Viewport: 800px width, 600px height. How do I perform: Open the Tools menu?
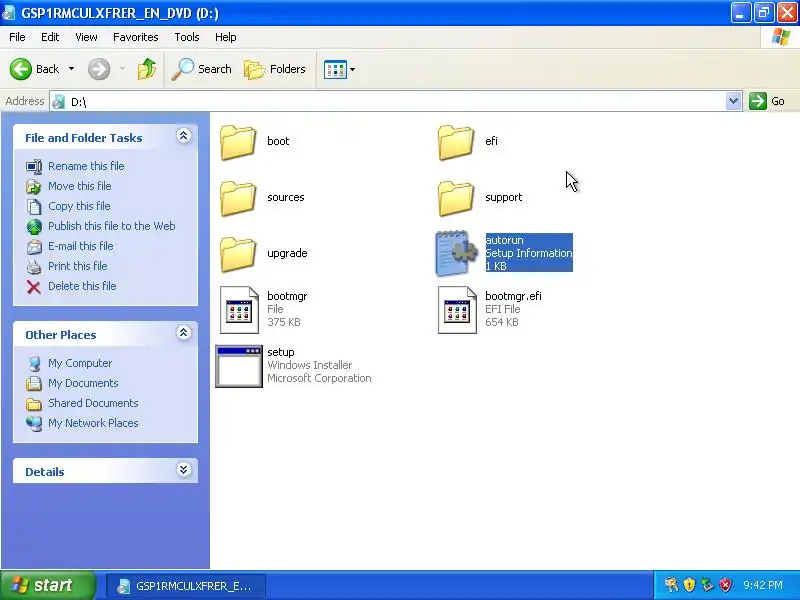(x=187, y=37)
